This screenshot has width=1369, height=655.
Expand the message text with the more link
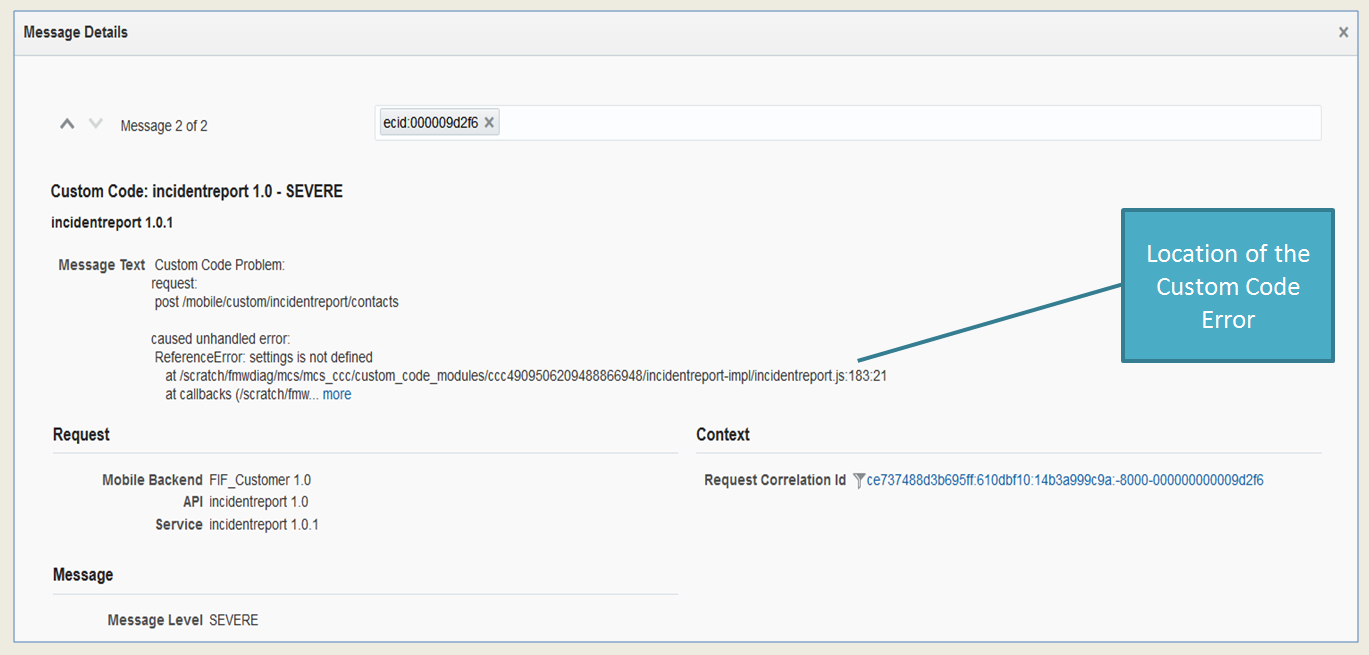tap(337, 395)
